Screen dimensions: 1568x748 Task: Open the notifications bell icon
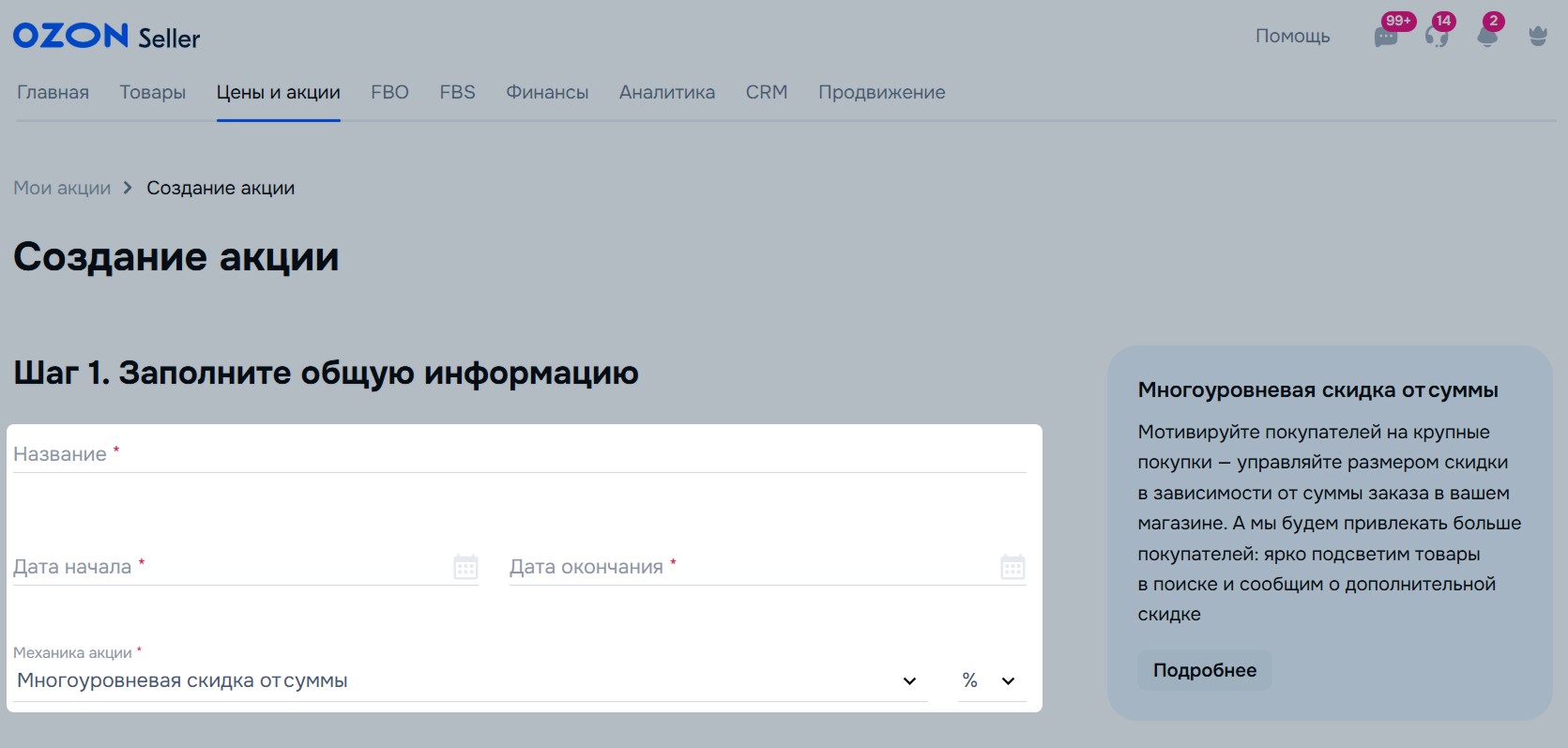click(1487, 38)
